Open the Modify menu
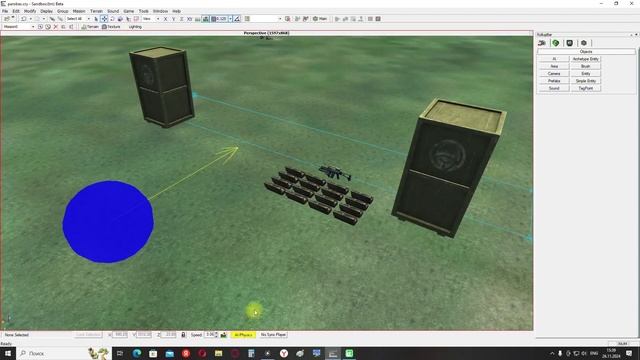Screen dimensions: 640x360 (x=30, y=11)
